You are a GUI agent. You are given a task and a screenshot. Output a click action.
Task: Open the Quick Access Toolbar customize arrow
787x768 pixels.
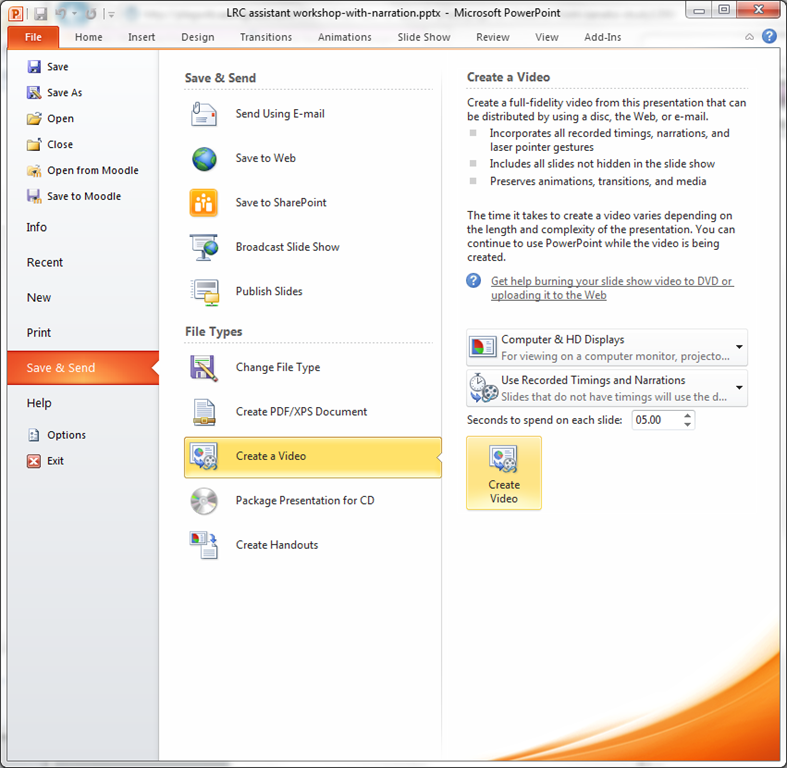(110, 14)
